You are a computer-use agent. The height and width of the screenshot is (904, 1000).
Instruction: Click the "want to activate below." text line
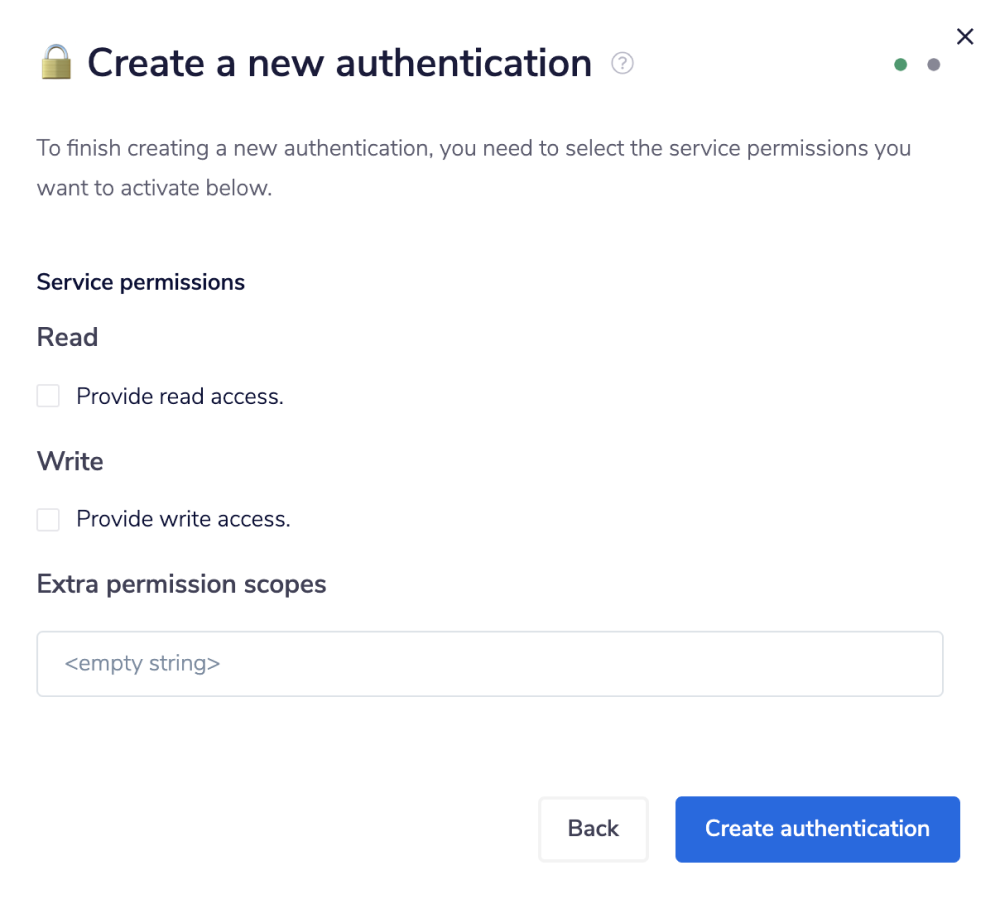(154, 187)
